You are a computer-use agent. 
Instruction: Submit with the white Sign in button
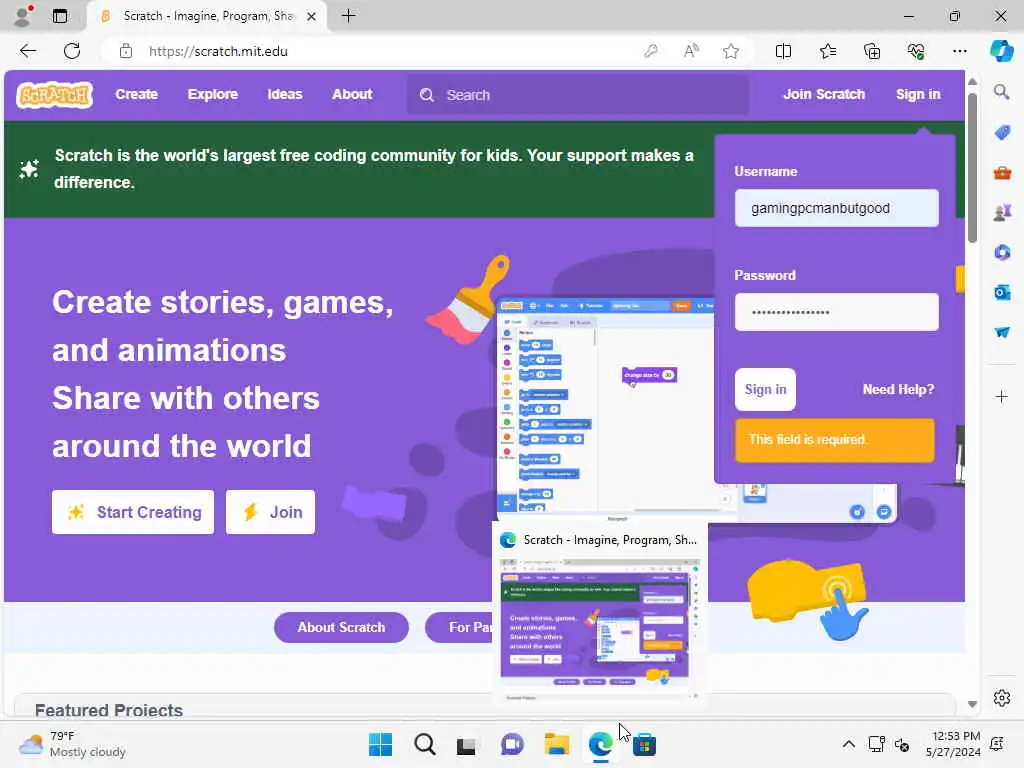765,390
